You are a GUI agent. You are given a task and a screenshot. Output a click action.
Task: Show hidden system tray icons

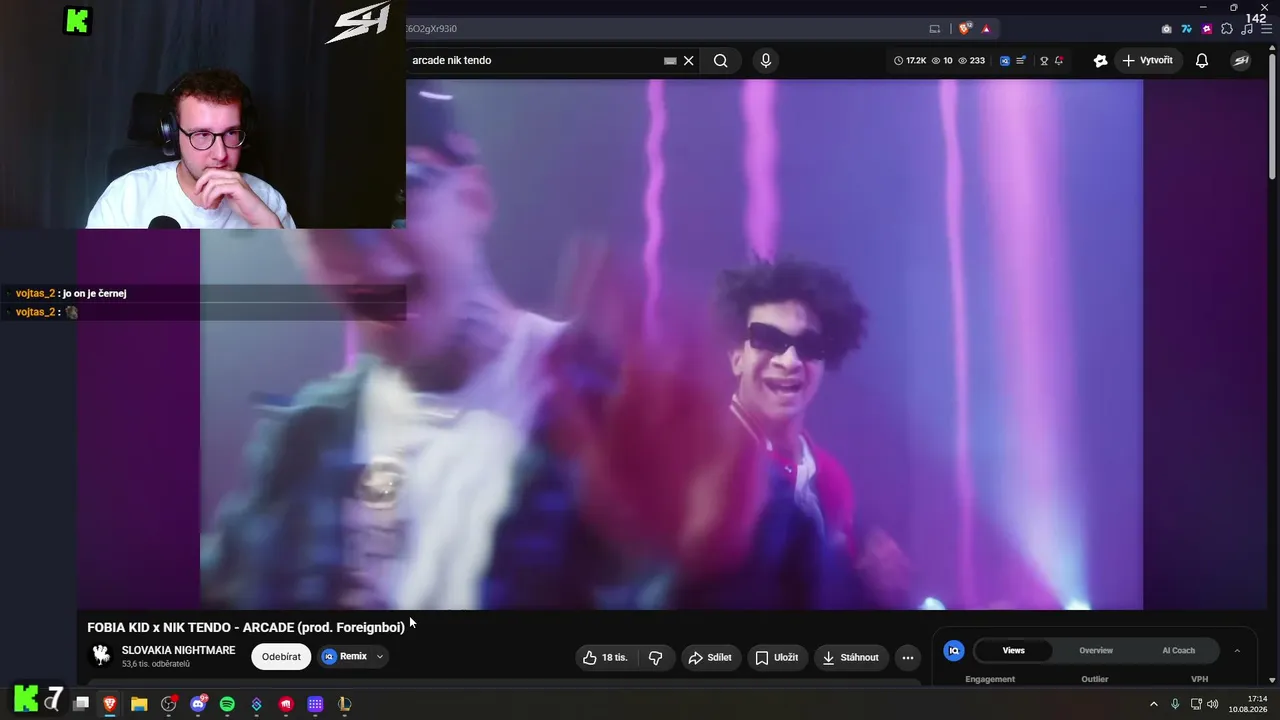tap(1153, 704)
